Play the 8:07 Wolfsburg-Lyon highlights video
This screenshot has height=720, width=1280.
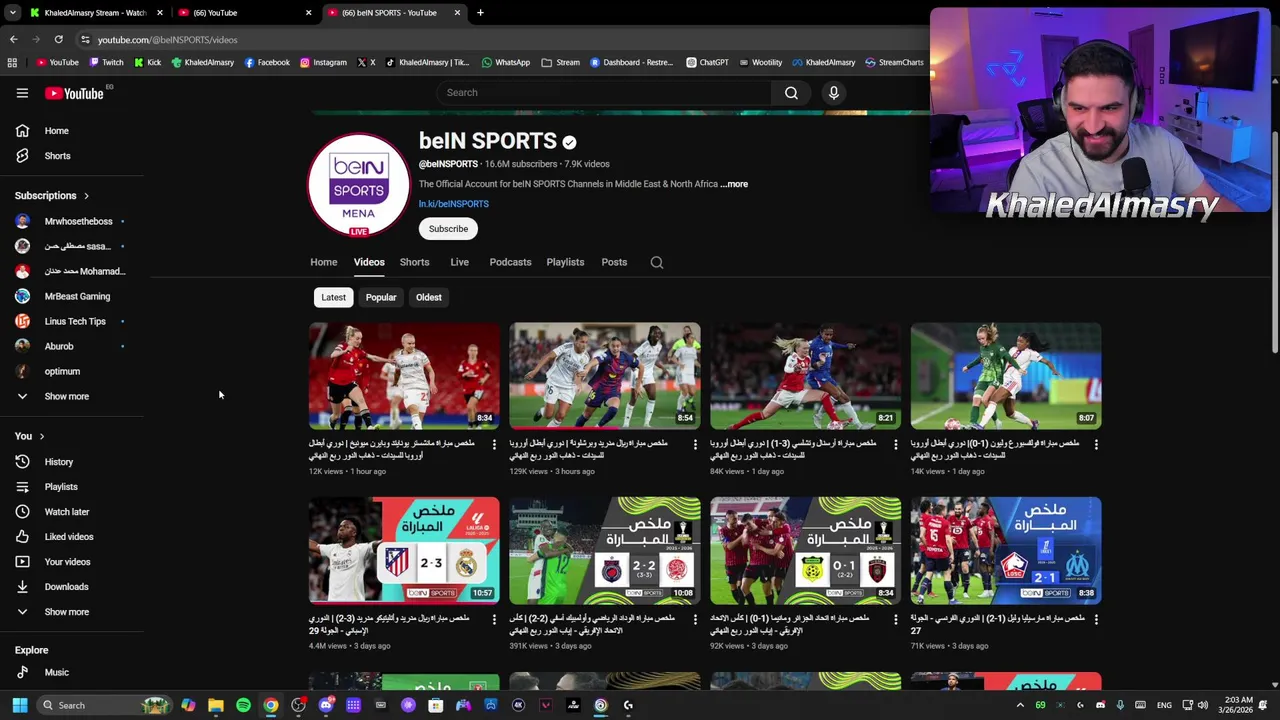[x=1006, y=376]
